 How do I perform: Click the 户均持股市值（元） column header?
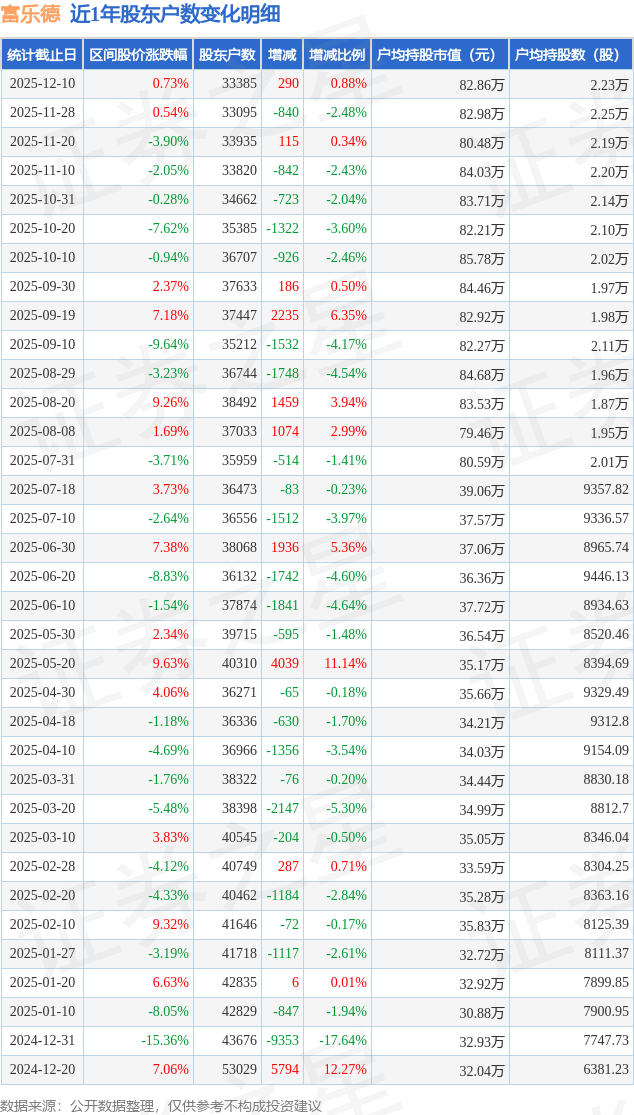pos(439,55)
